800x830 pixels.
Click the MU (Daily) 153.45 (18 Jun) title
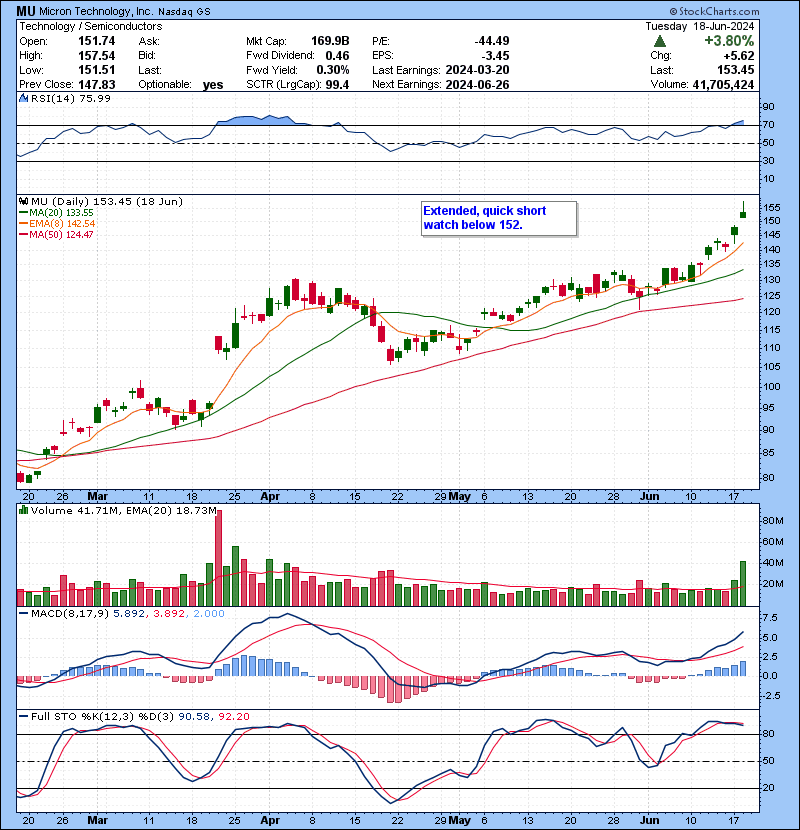click(x=106, y=201)
